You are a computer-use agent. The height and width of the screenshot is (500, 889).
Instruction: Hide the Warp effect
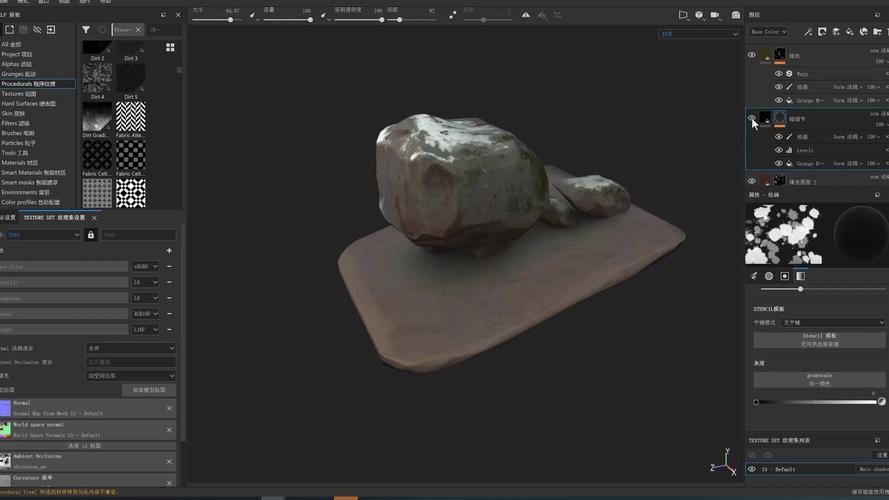tap(778, 74)
